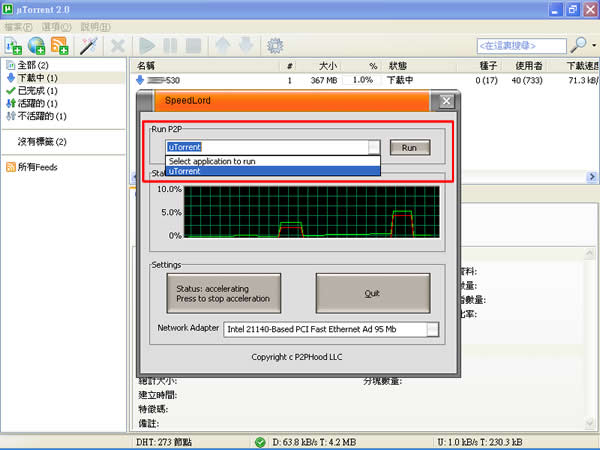Click the torrent list horizontal scrollbar right arrow

point(592,177)
